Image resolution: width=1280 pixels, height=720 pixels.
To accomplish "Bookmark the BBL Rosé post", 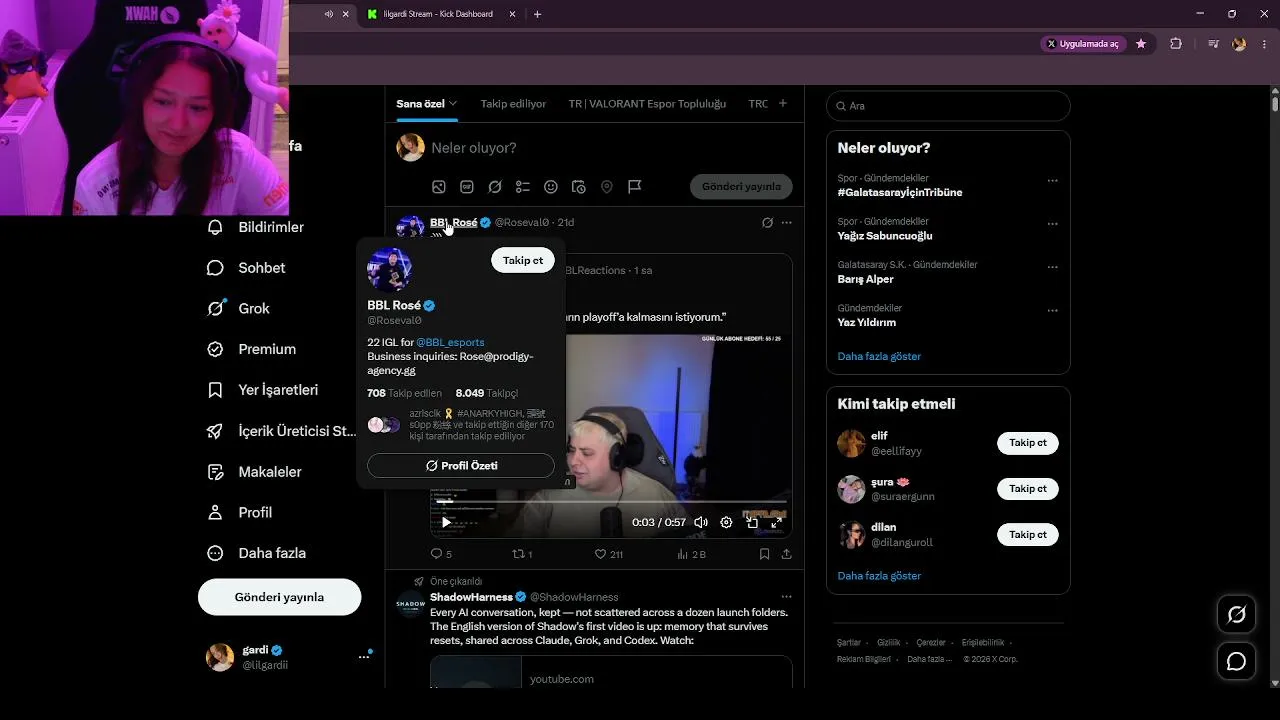I will pyautogui.click(x=764, y=554).
